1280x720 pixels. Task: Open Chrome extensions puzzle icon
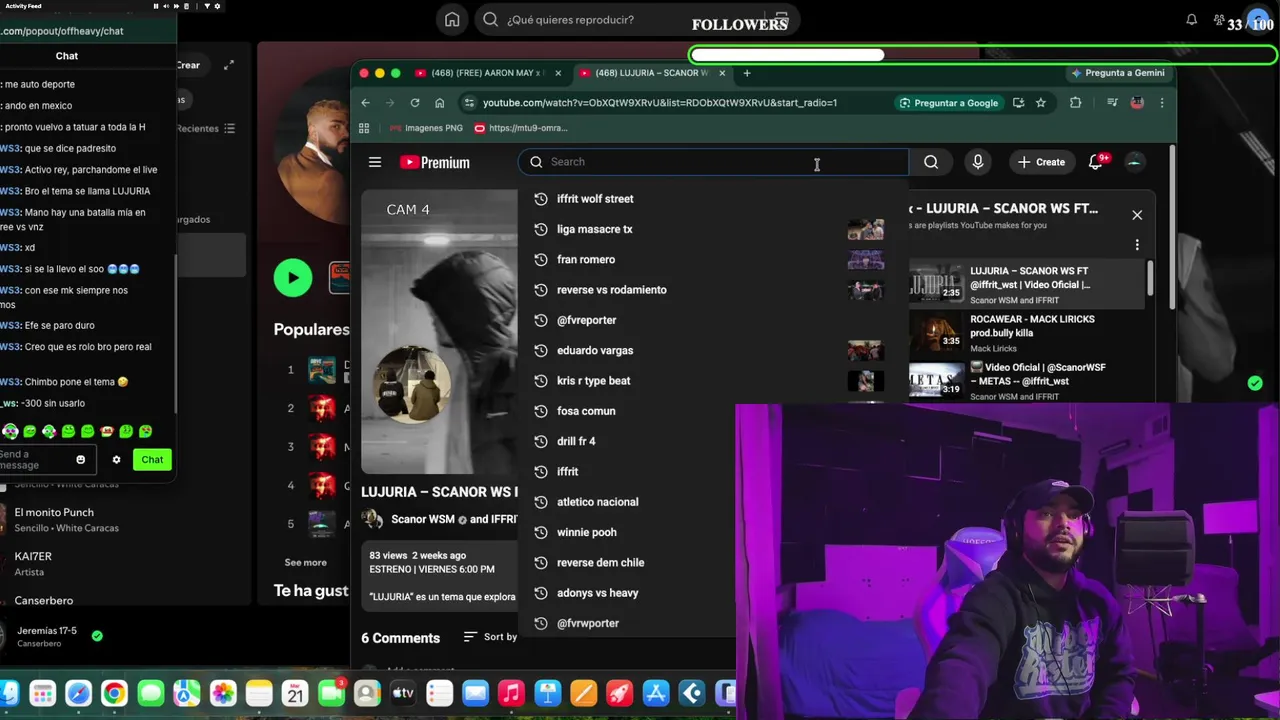[1076, 103]
